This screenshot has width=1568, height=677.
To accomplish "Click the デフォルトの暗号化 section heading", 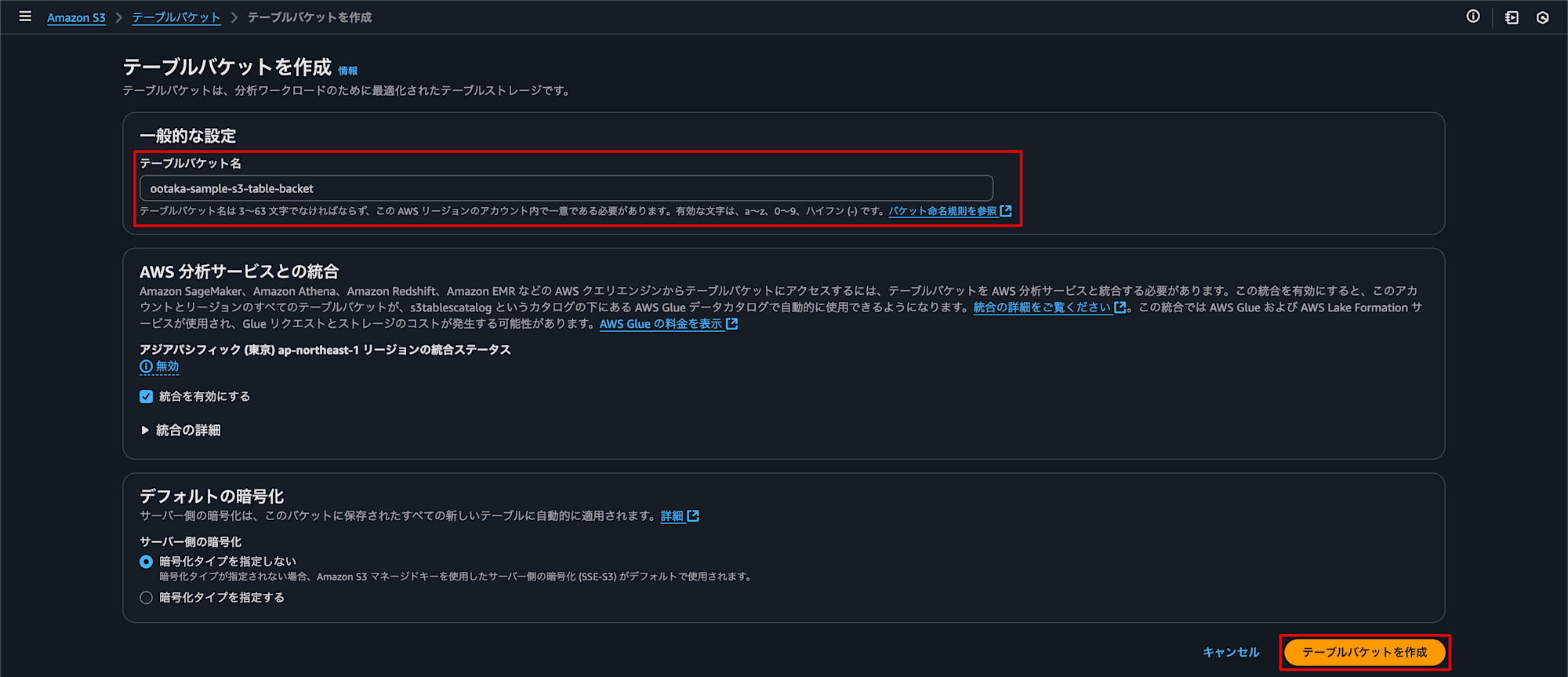I will pyautogui.click(x=212, y=496).
